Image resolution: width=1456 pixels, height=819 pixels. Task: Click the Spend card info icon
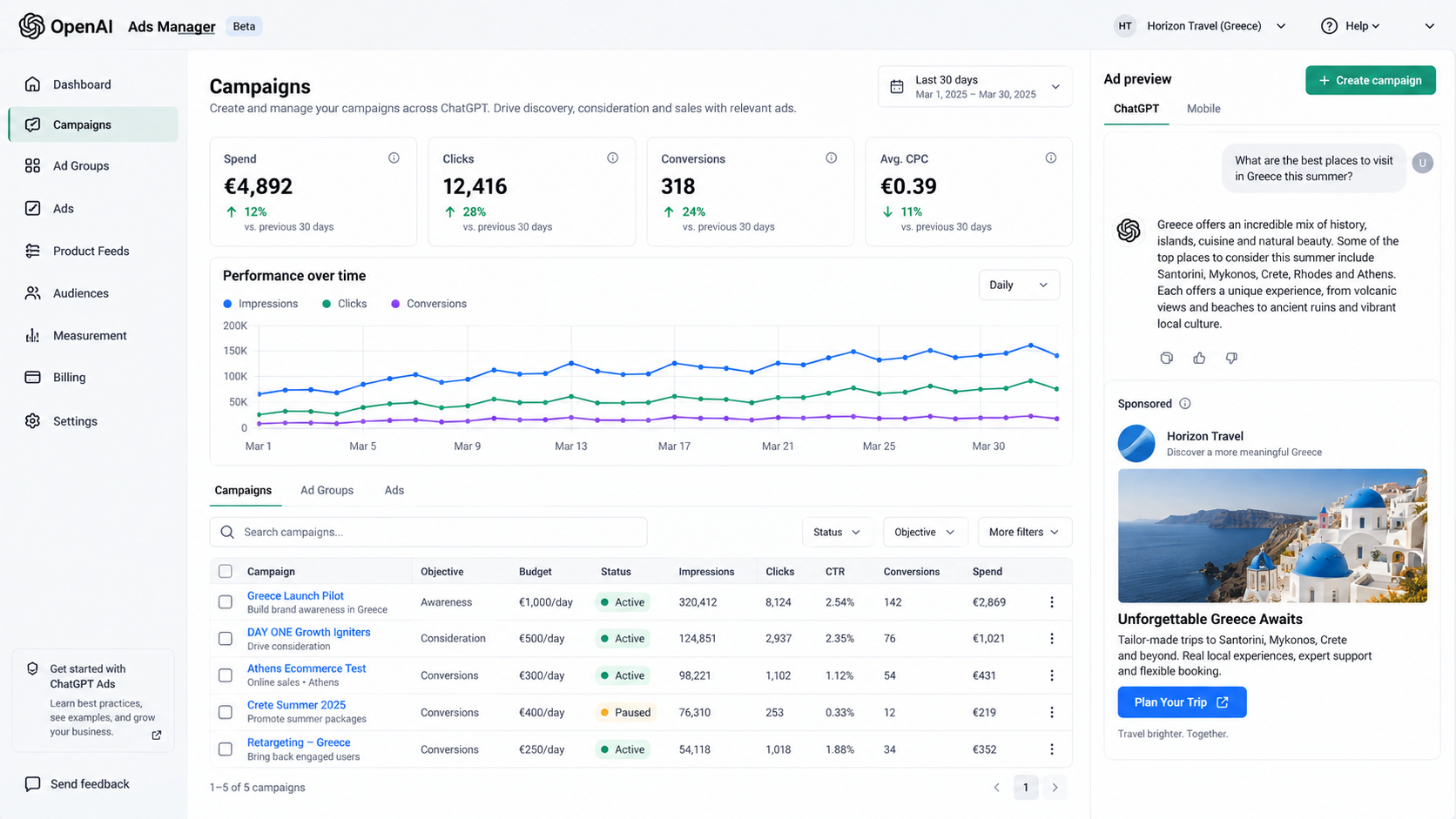394,158
